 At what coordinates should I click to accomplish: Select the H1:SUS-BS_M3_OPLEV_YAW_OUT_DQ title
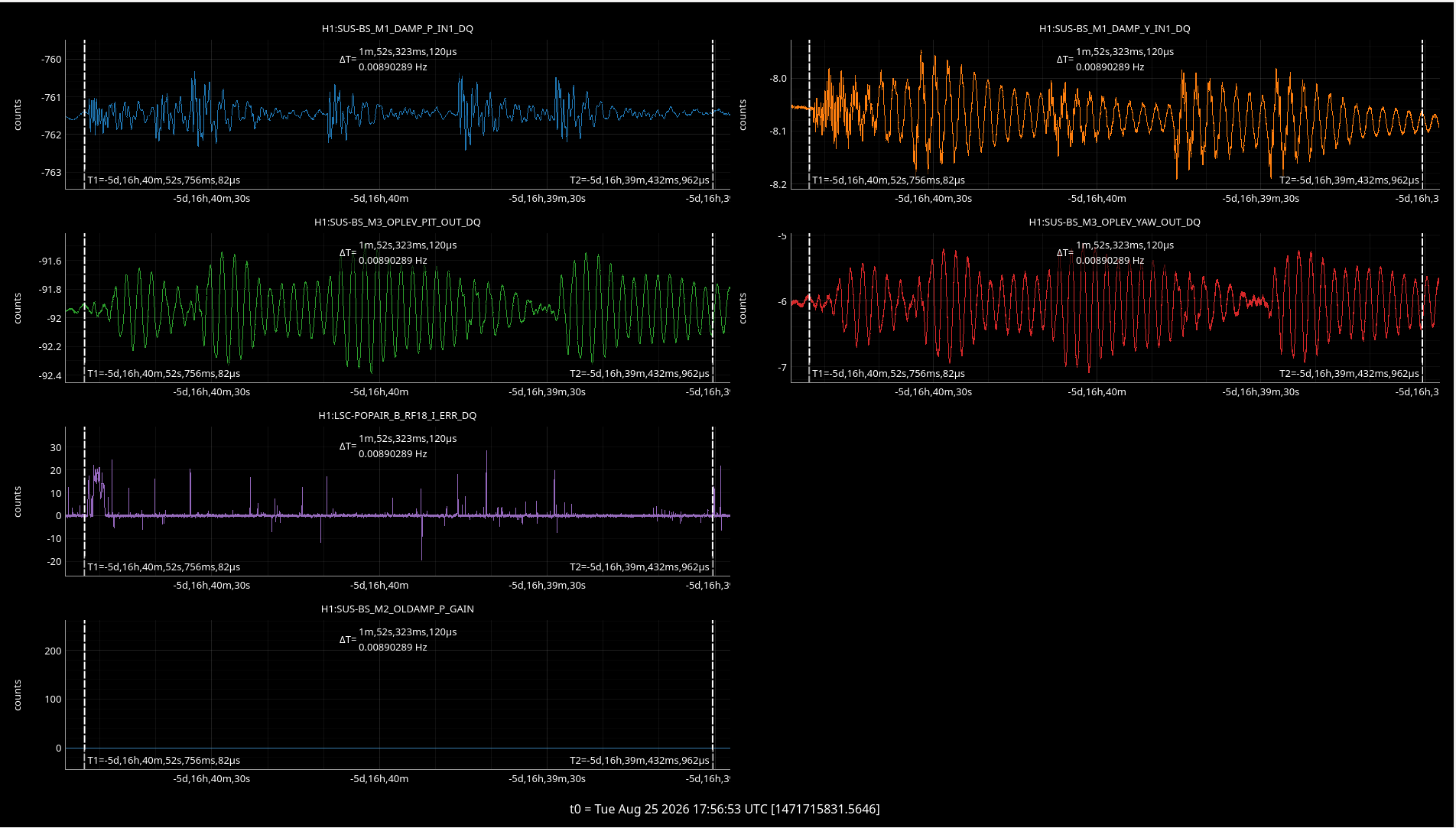click(x=1115, y=222)
